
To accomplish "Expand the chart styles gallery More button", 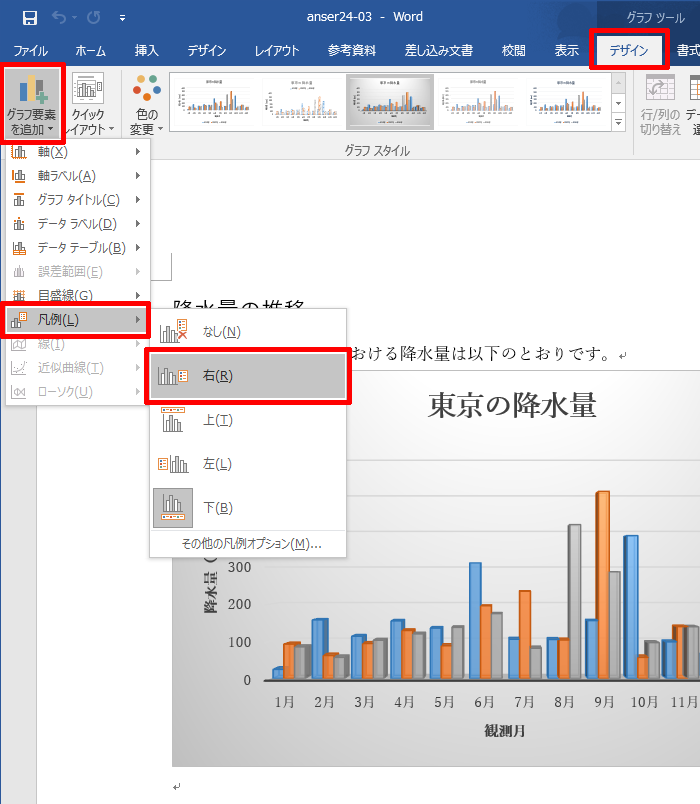I will (x=619, y=123).
